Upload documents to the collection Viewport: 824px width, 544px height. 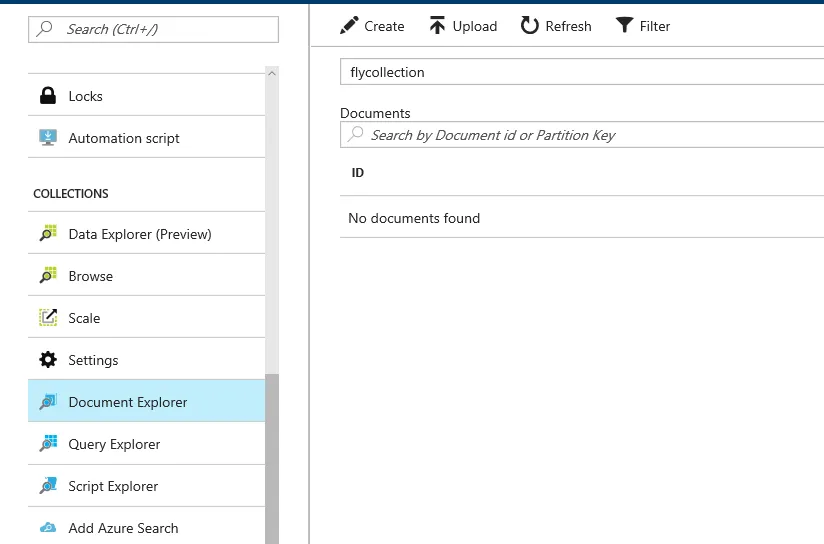pyautogui.click(x=463, y=26)
